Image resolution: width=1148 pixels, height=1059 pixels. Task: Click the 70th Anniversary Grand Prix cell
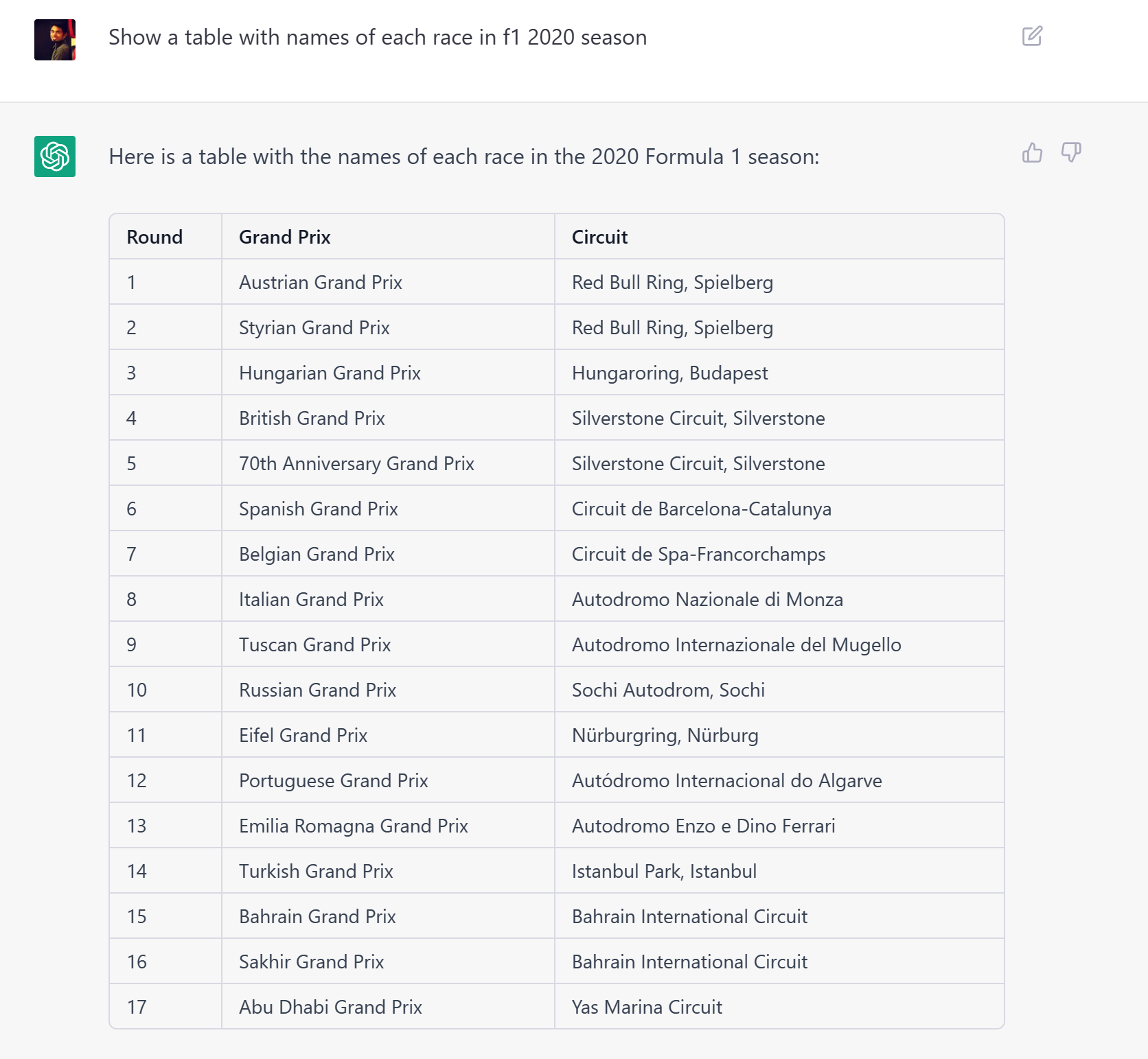click(356, 463)
